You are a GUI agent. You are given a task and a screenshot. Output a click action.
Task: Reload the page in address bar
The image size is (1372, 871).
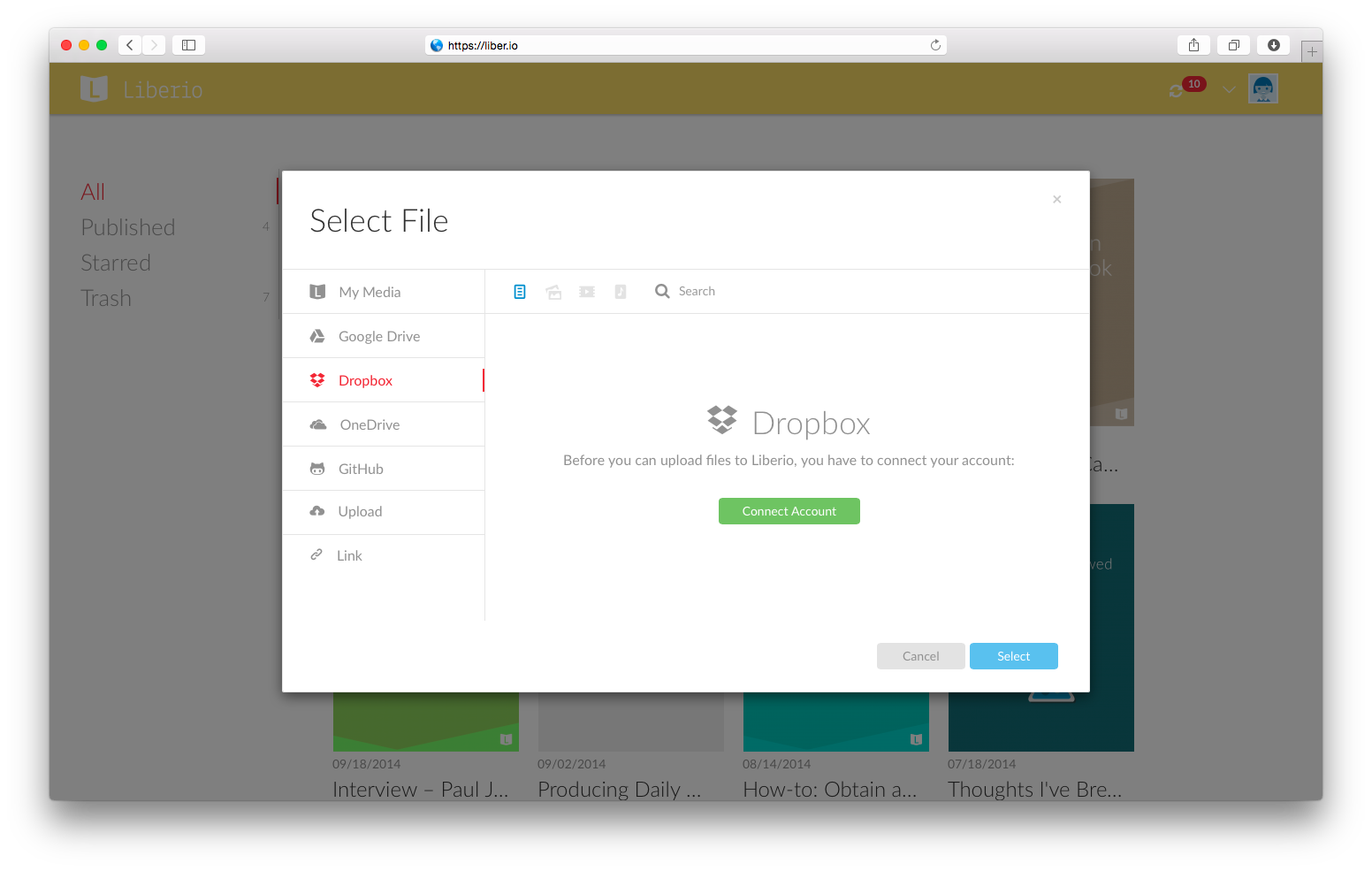(x=935, y=45)
